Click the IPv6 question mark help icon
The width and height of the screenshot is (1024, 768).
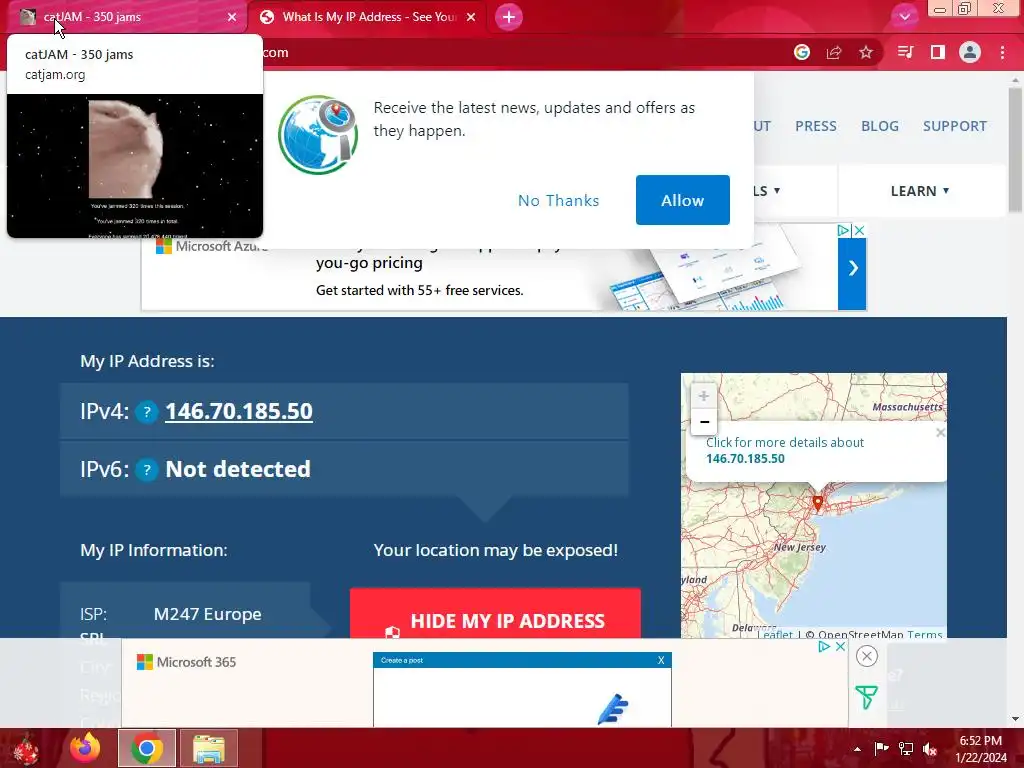(x=147, y=470)
